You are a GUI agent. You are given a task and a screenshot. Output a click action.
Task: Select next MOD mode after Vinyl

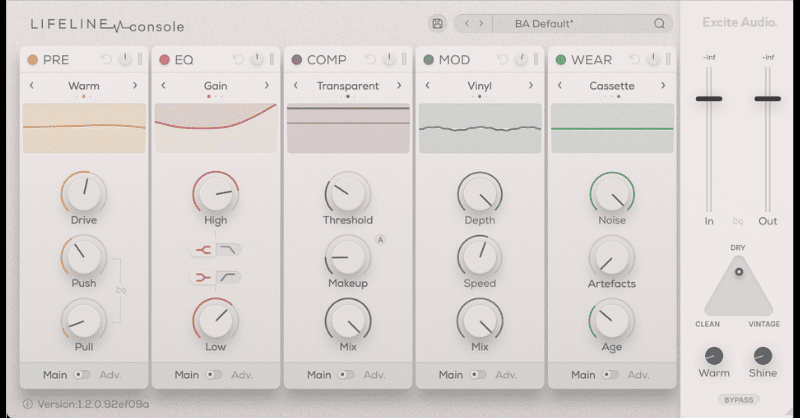click(531, 85)
